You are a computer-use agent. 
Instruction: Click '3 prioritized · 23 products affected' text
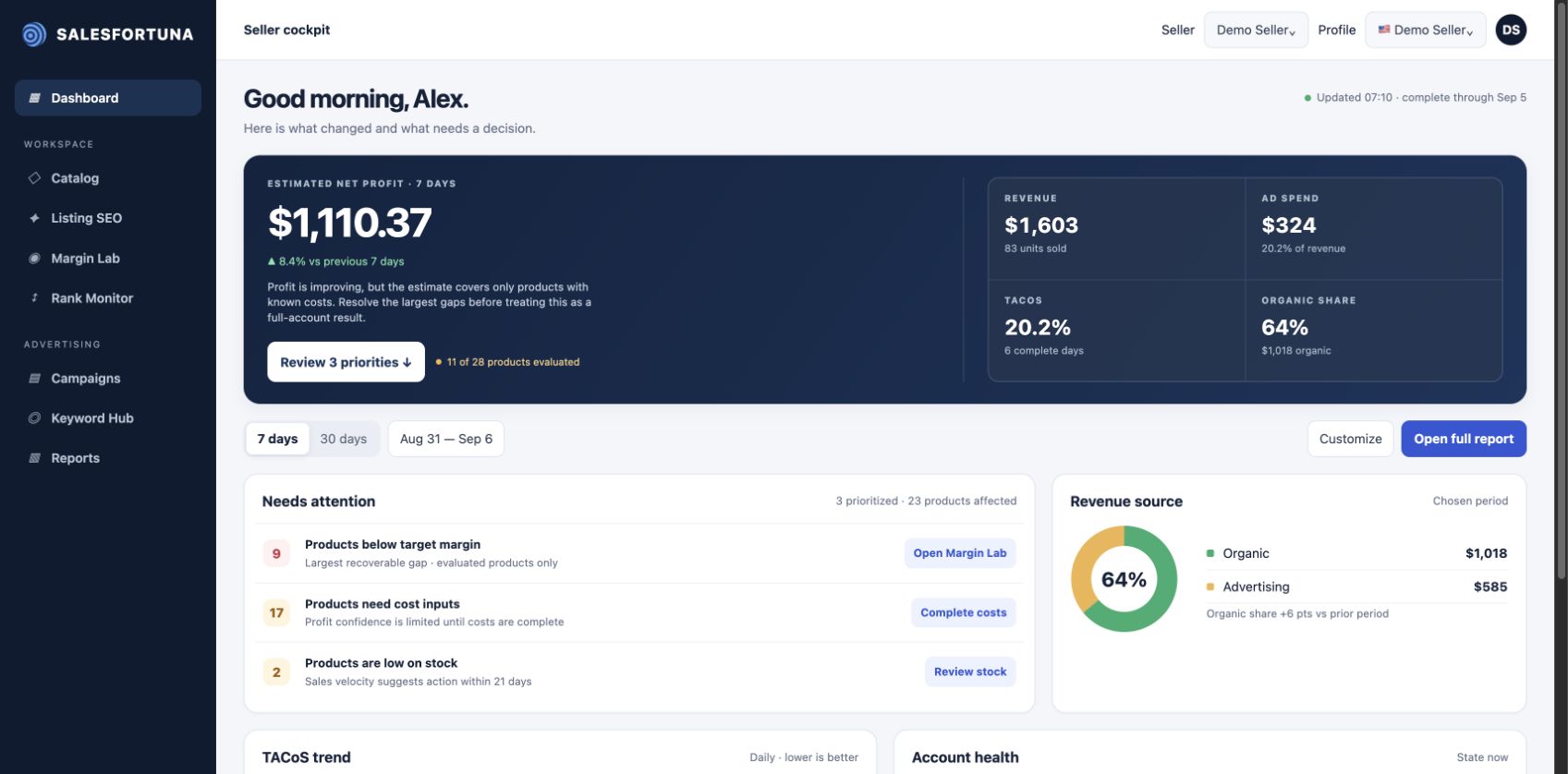926,501
